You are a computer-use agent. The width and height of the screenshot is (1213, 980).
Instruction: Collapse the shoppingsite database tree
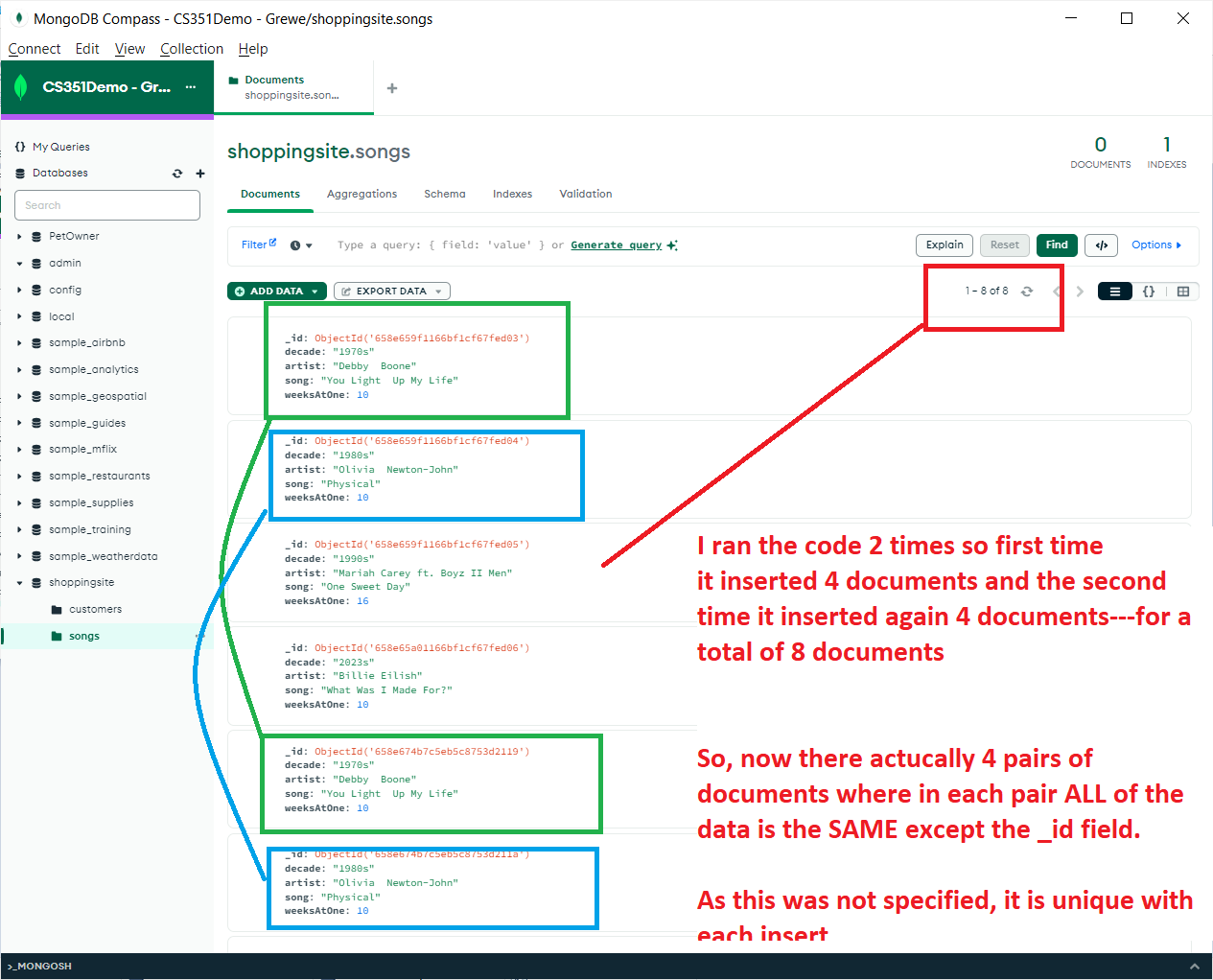click(x=19, y=583)
